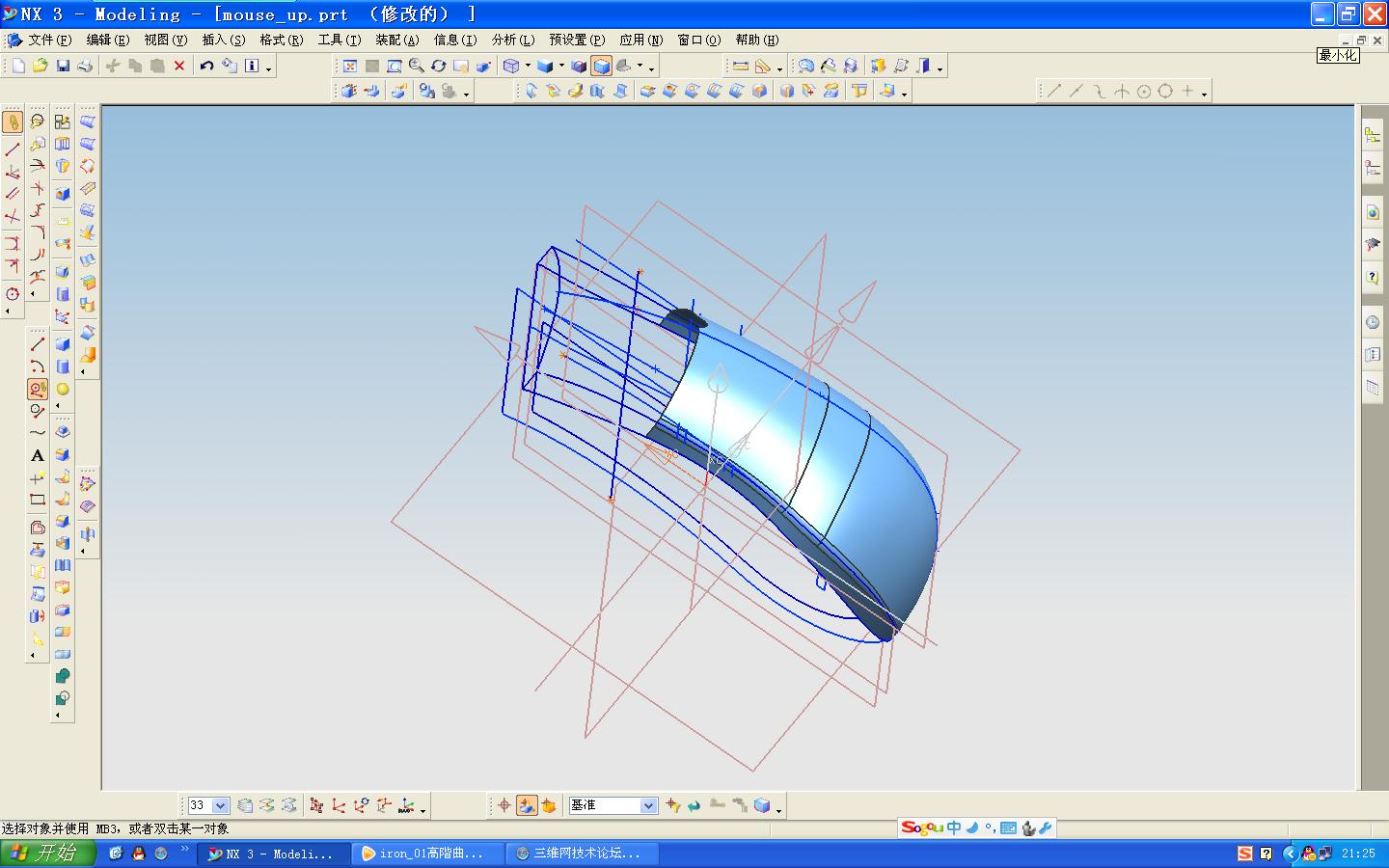The image size is (1389, 868).
Task: Open the shaded cube view dropdown arrow
Action: [561, 67]
